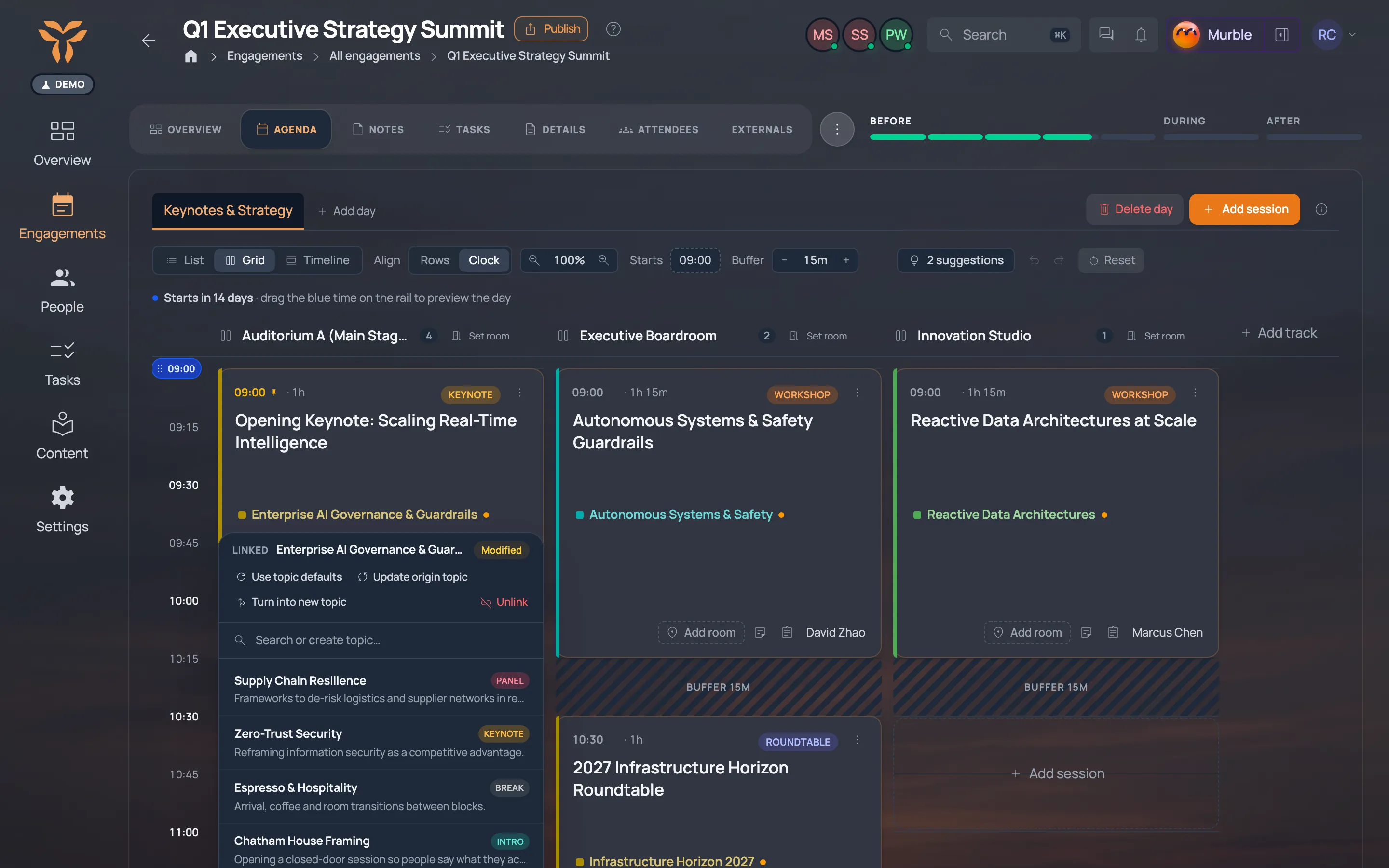Open Reactive Data Architectures session options menu
This screenshot has height=868, width=1389.
[x=1195, y=393]
